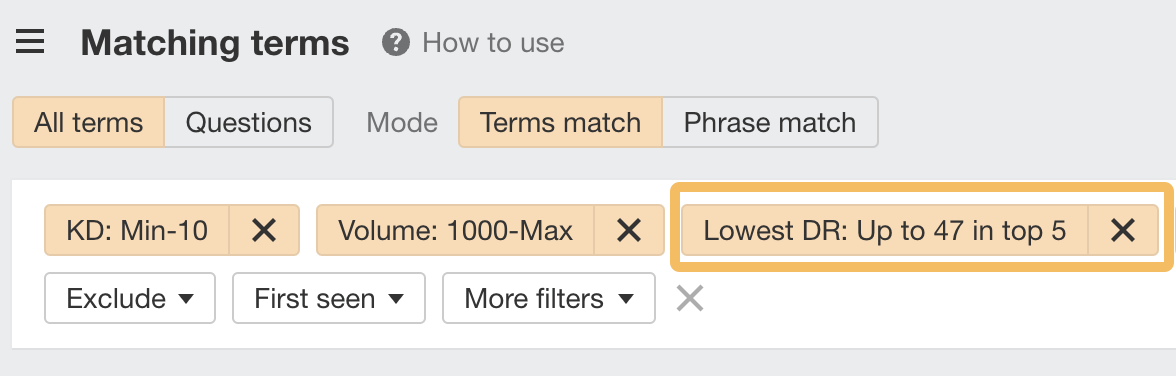
Task: Open the How to use link
Action: pyautogui.click(x=493, y=43)
